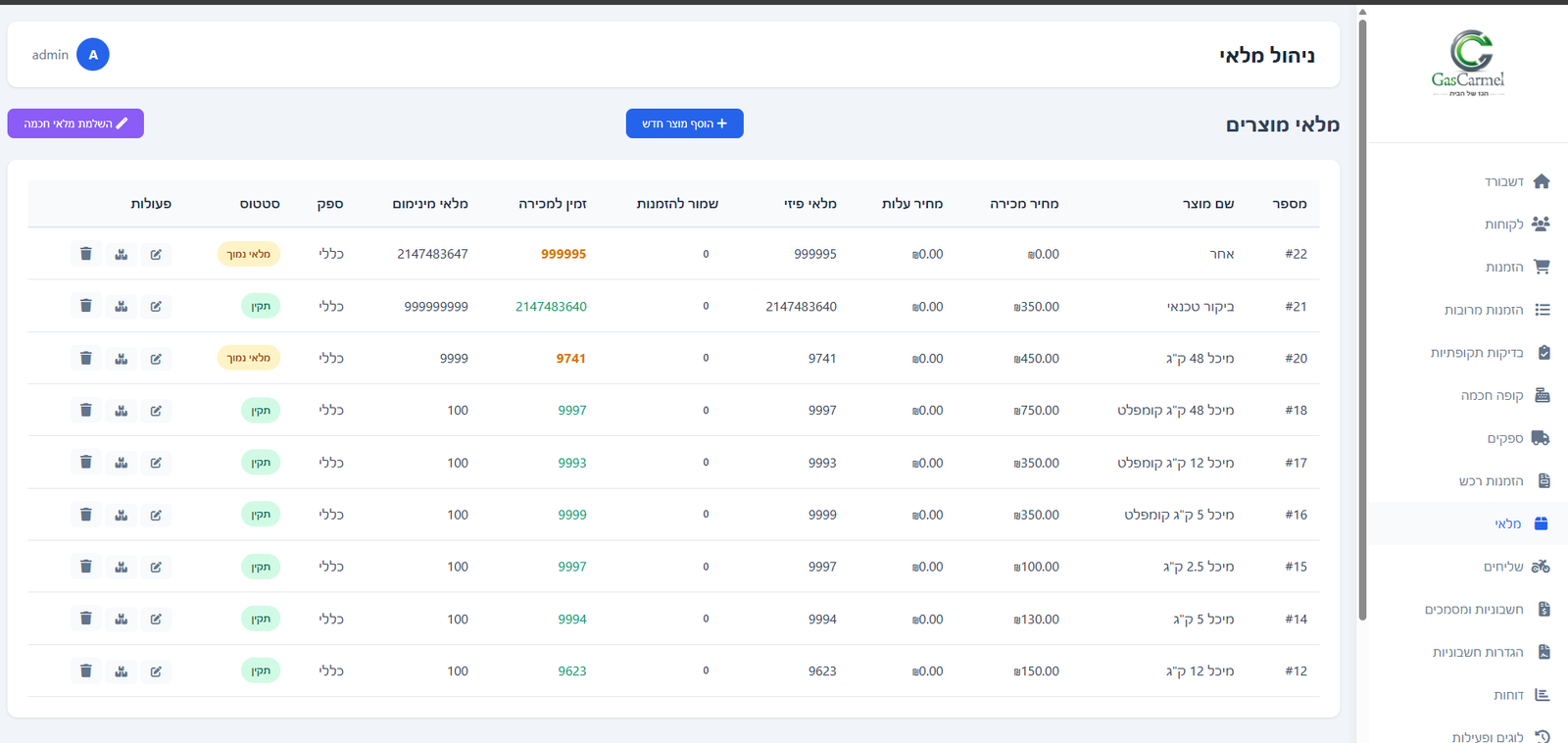The width and height of the screenshot is (1568, 743).
Task: Click השלמת מלאי חכמה purple button
Action: tap(75, 124)
